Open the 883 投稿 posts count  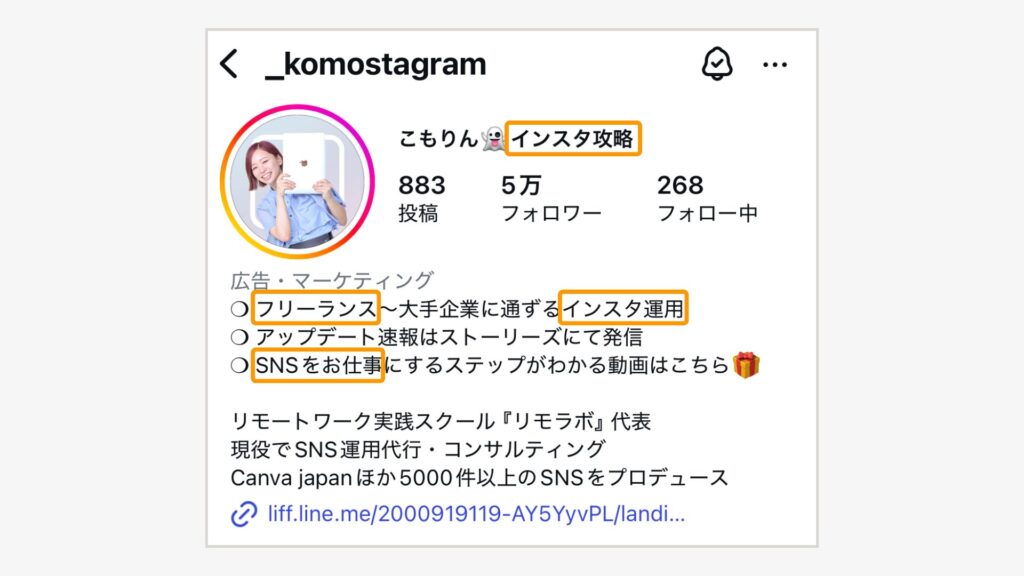tap(421, 199)
